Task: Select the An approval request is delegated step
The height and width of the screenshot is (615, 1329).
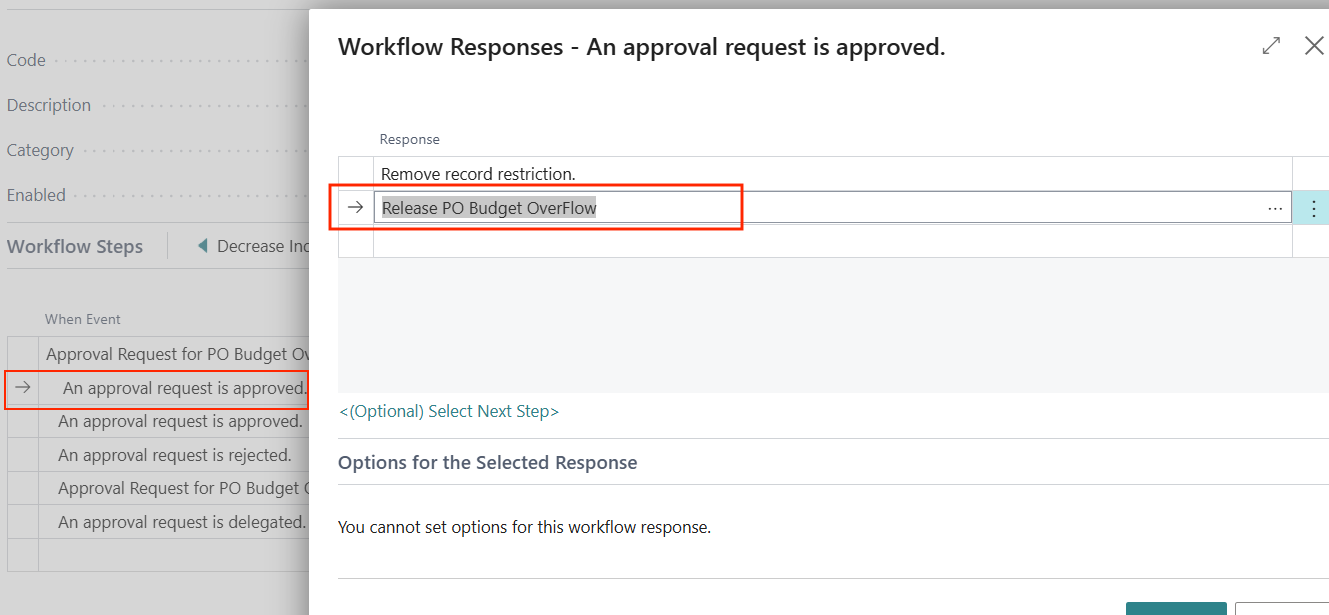Action: point(181,522)
